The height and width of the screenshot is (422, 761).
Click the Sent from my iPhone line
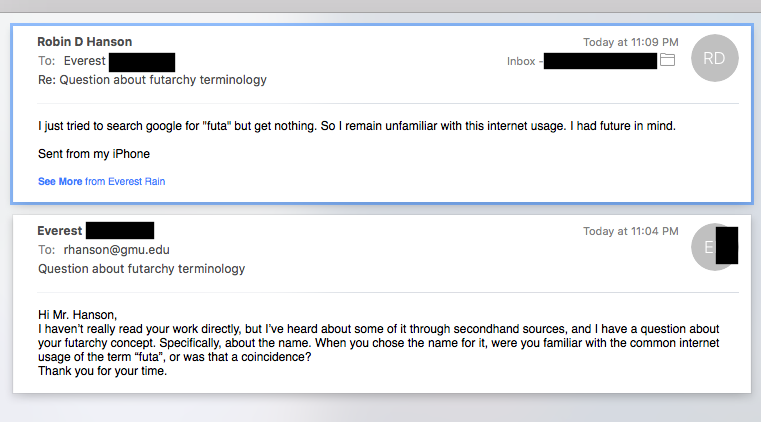click(93, 154)
